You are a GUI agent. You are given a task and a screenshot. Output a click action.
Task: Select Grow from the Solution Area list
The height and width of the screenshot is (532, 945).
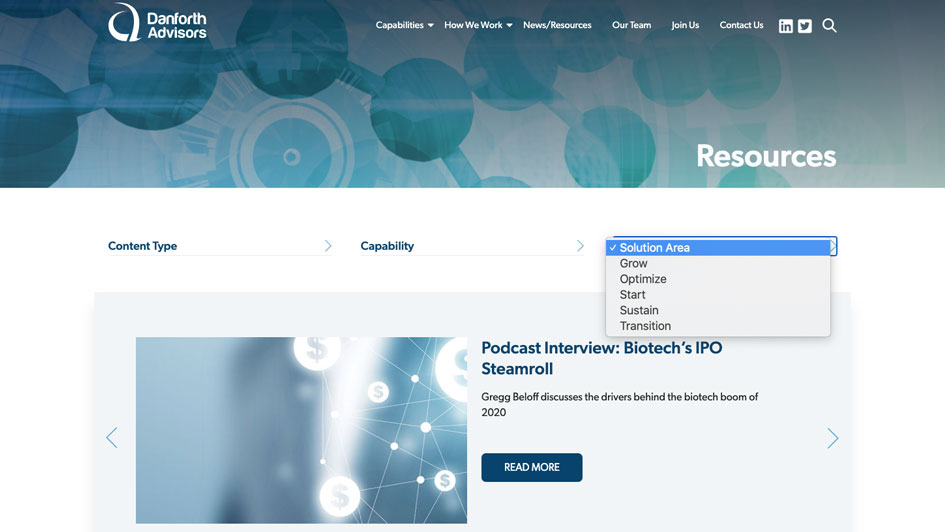(x=634, y=264)
